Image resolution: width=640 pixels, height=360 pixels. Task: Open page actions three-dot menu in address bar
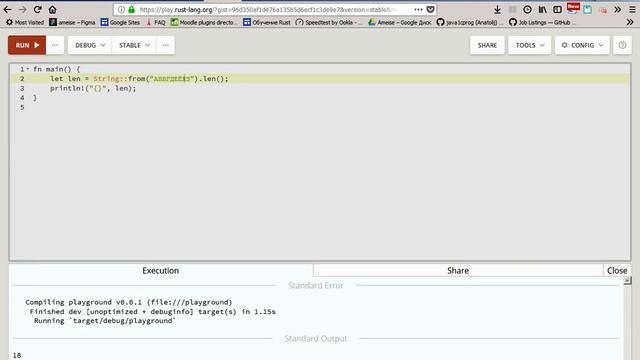pos(418,9)
